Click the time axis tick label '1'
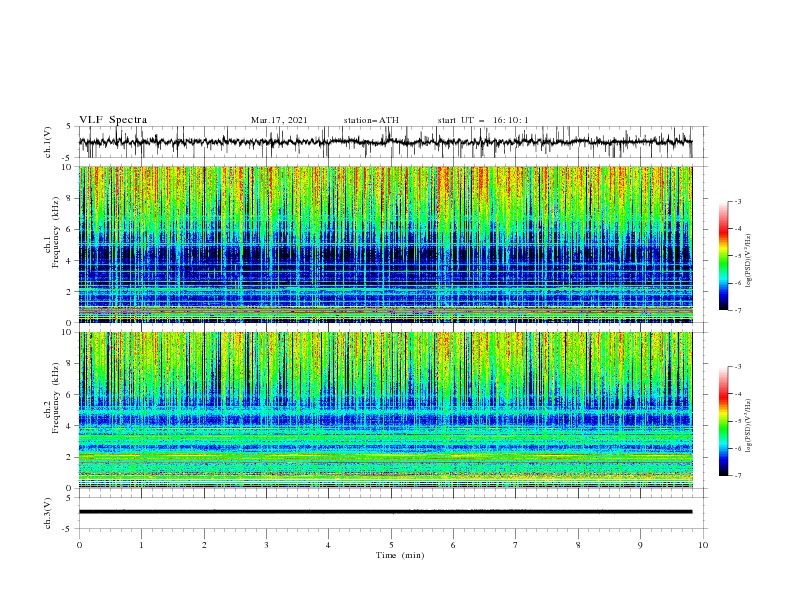Image resolution: width=792 pixels, height=612 pixels. coord(141,545)
